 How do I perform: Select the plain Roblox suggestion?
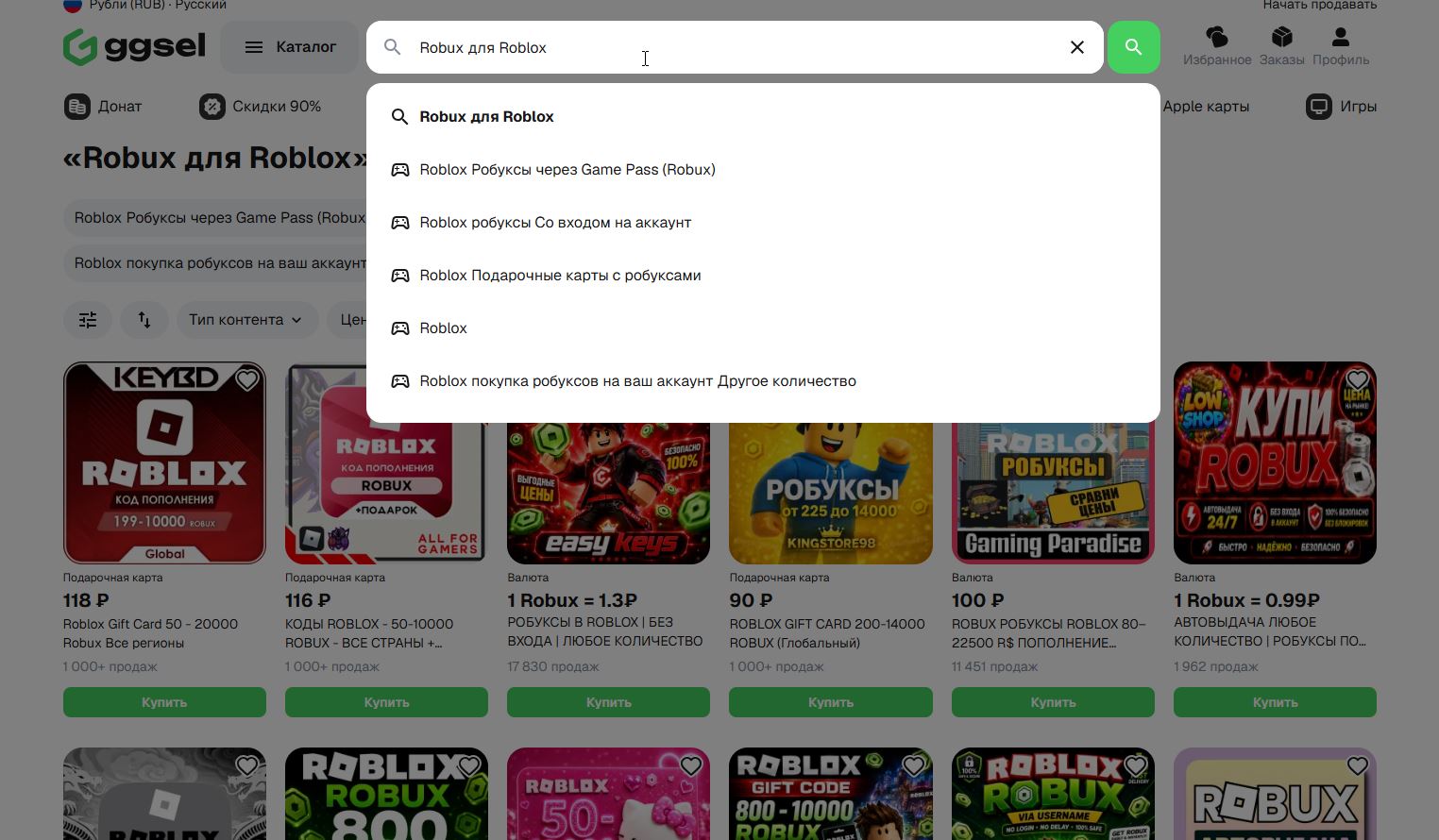[763, 328]
